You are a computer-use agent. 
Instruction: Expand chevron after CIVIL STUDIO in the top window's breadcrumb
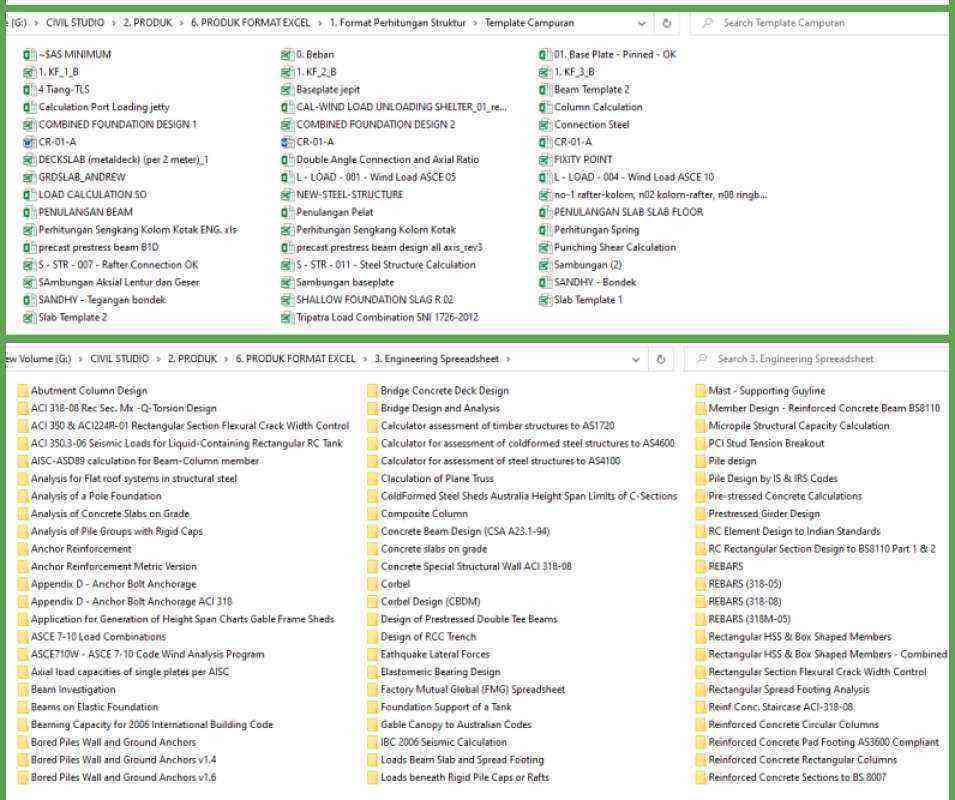[114, 23]
